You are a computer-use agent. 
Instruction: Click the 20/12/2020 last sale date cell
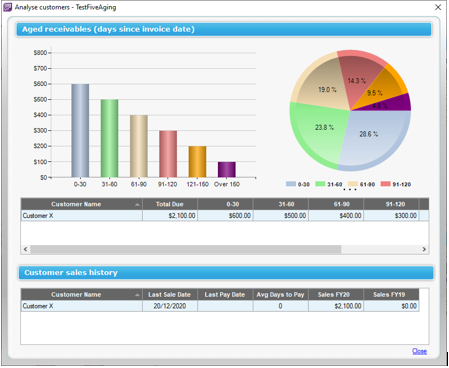click(170, 306)
